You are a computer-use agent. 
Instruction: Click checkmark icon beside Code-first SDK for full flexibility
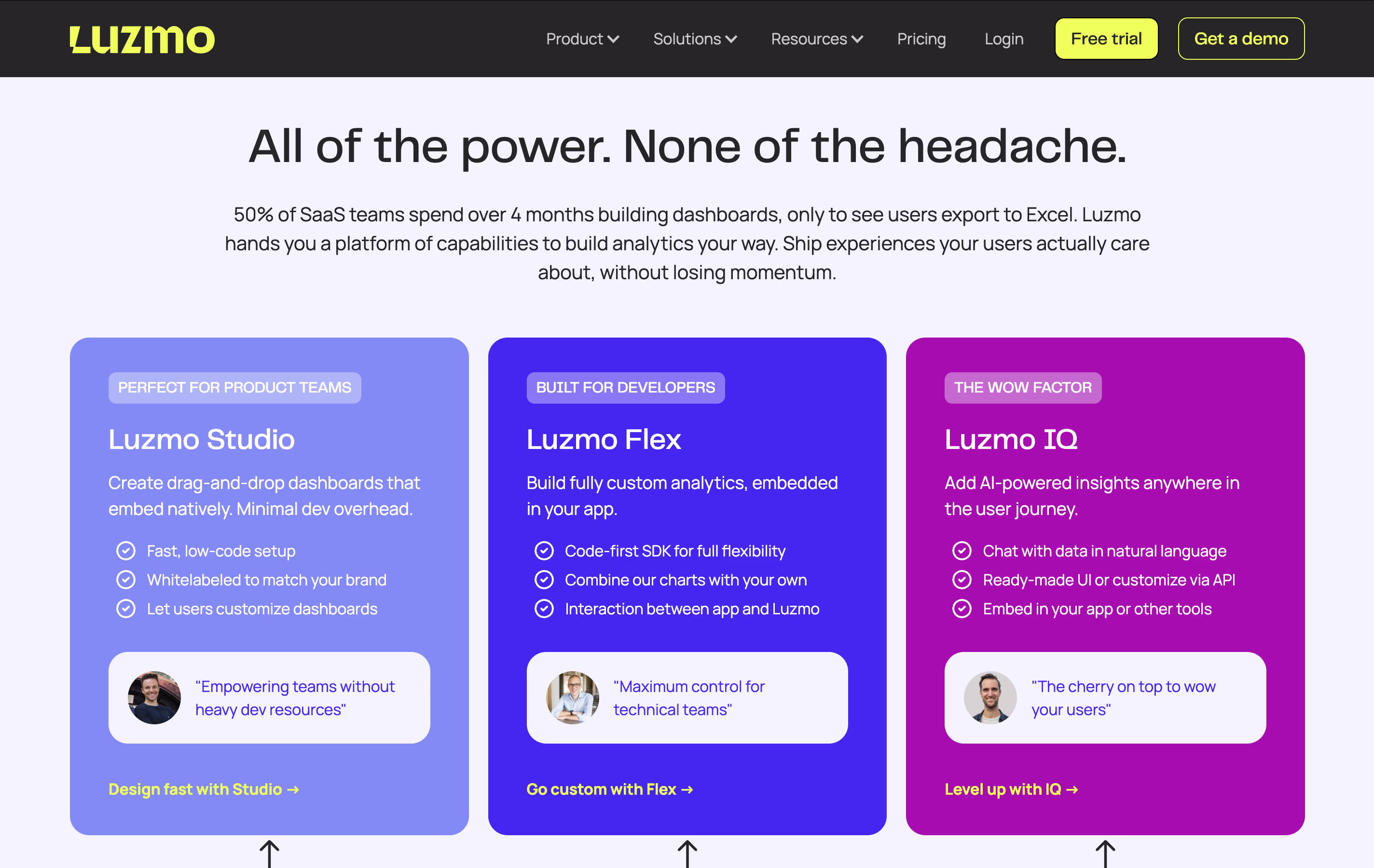click(x=544, y=551)
